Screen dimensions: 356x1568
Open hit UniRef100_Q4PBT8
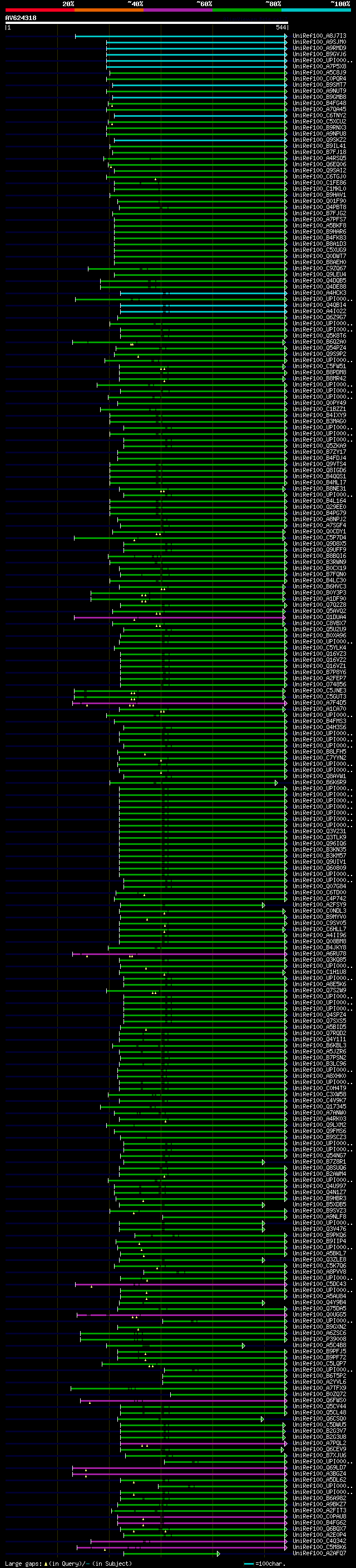coord(319,207)
